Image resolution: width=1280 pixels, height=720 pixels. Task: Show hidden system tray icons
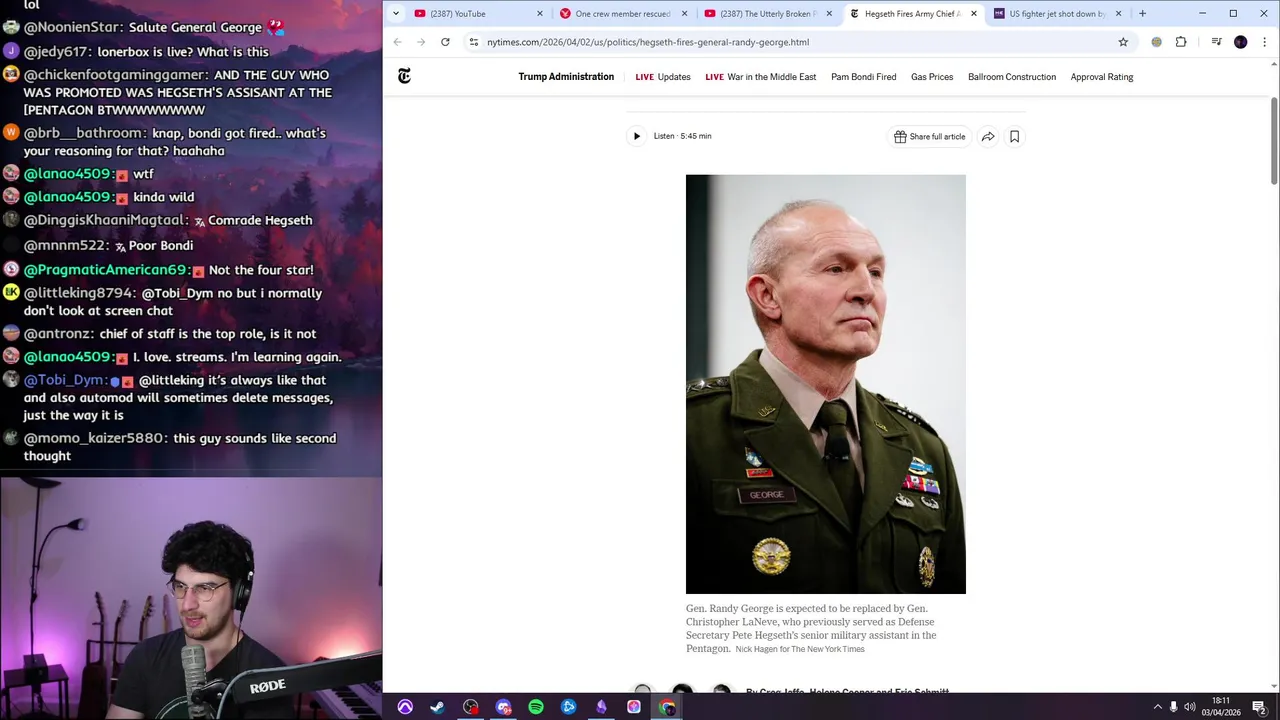[x=1157, y=707]
